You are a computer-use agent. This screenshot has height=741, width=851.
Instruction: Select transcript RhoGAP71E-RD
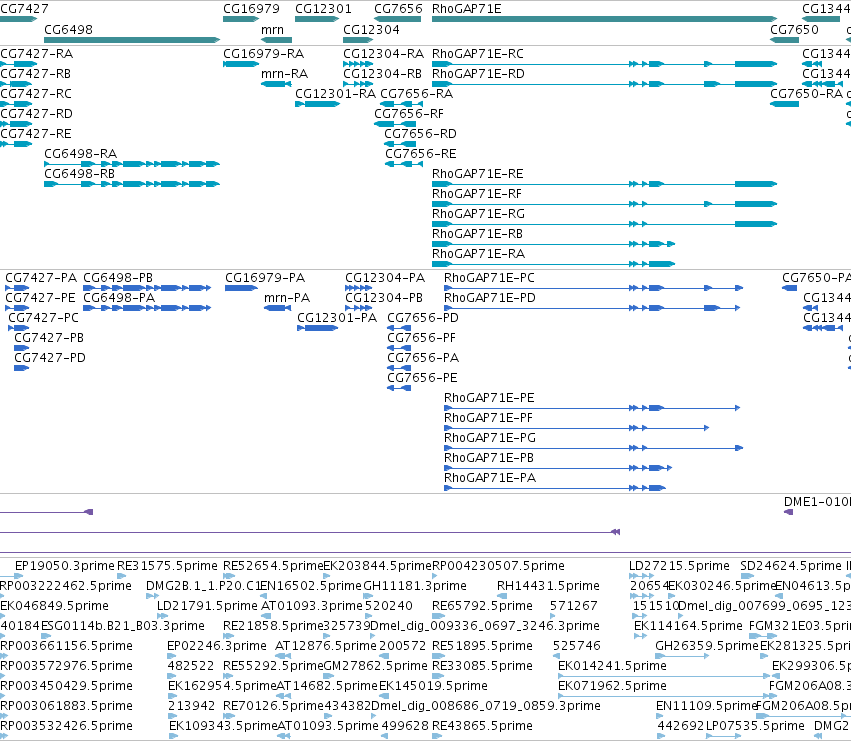click(478, 74)
